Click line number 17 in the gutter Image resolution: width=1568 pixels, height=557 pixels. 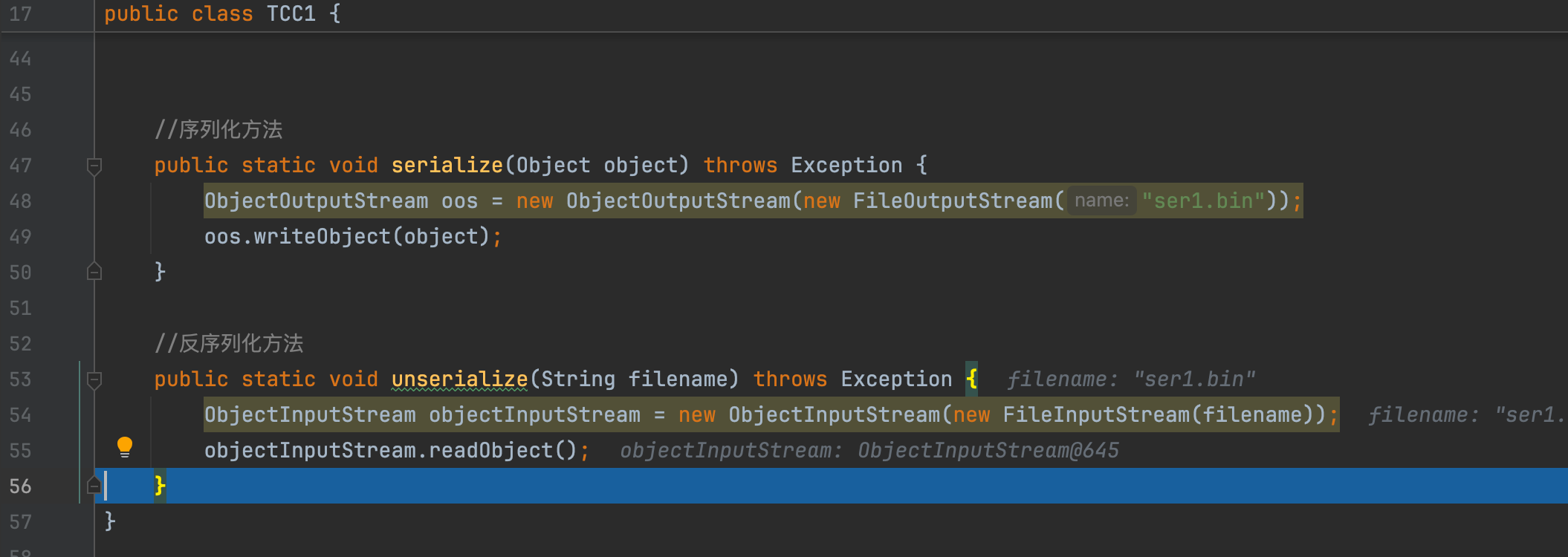pos(21,14)
